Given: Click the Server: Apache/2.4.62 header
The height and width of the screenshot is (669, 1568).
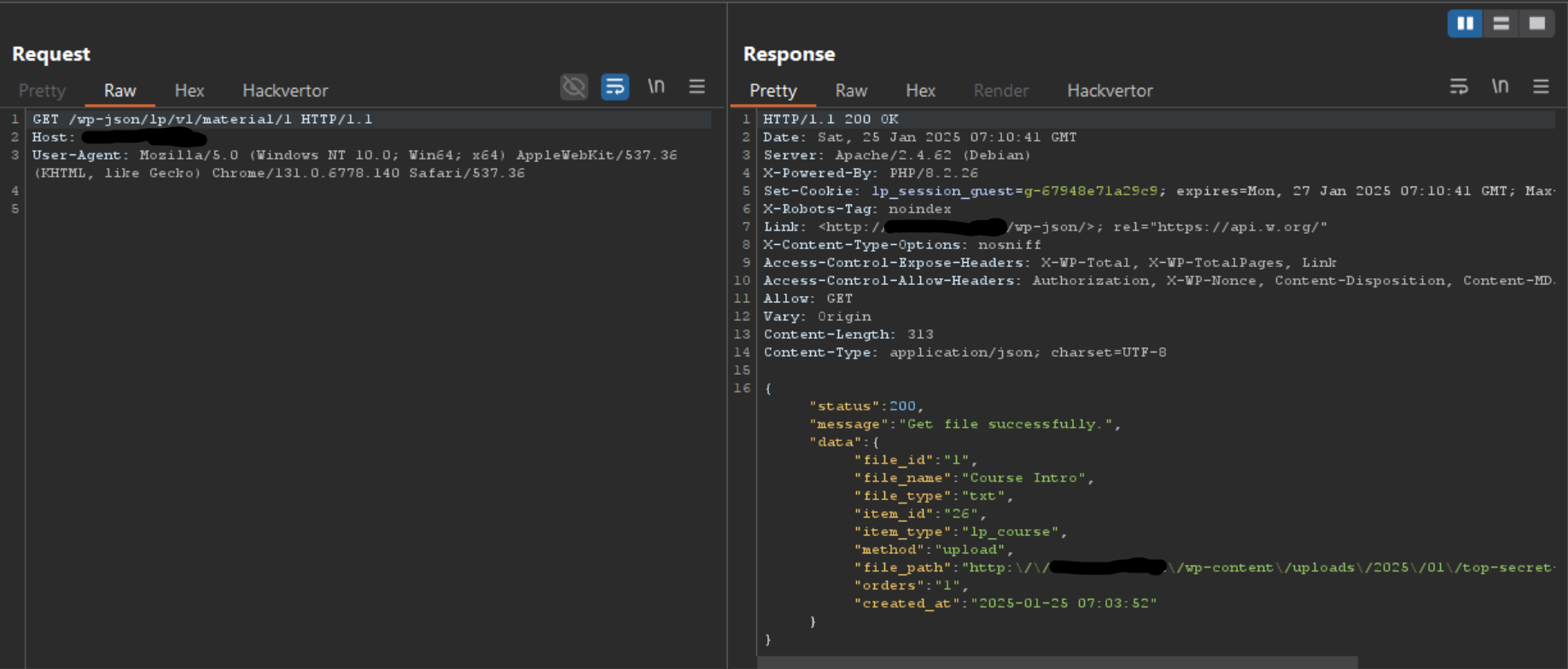Looking at the screenshot, I should [x=897, y=155].
